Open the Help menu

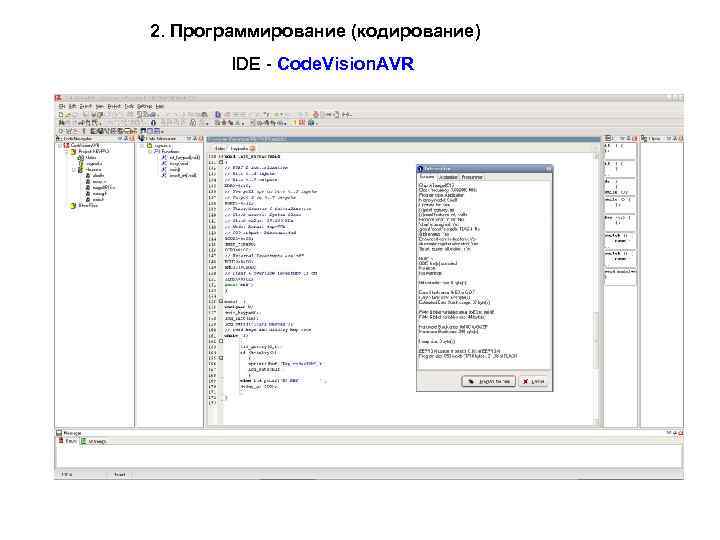pyautogui.click(x=160, y=107)
